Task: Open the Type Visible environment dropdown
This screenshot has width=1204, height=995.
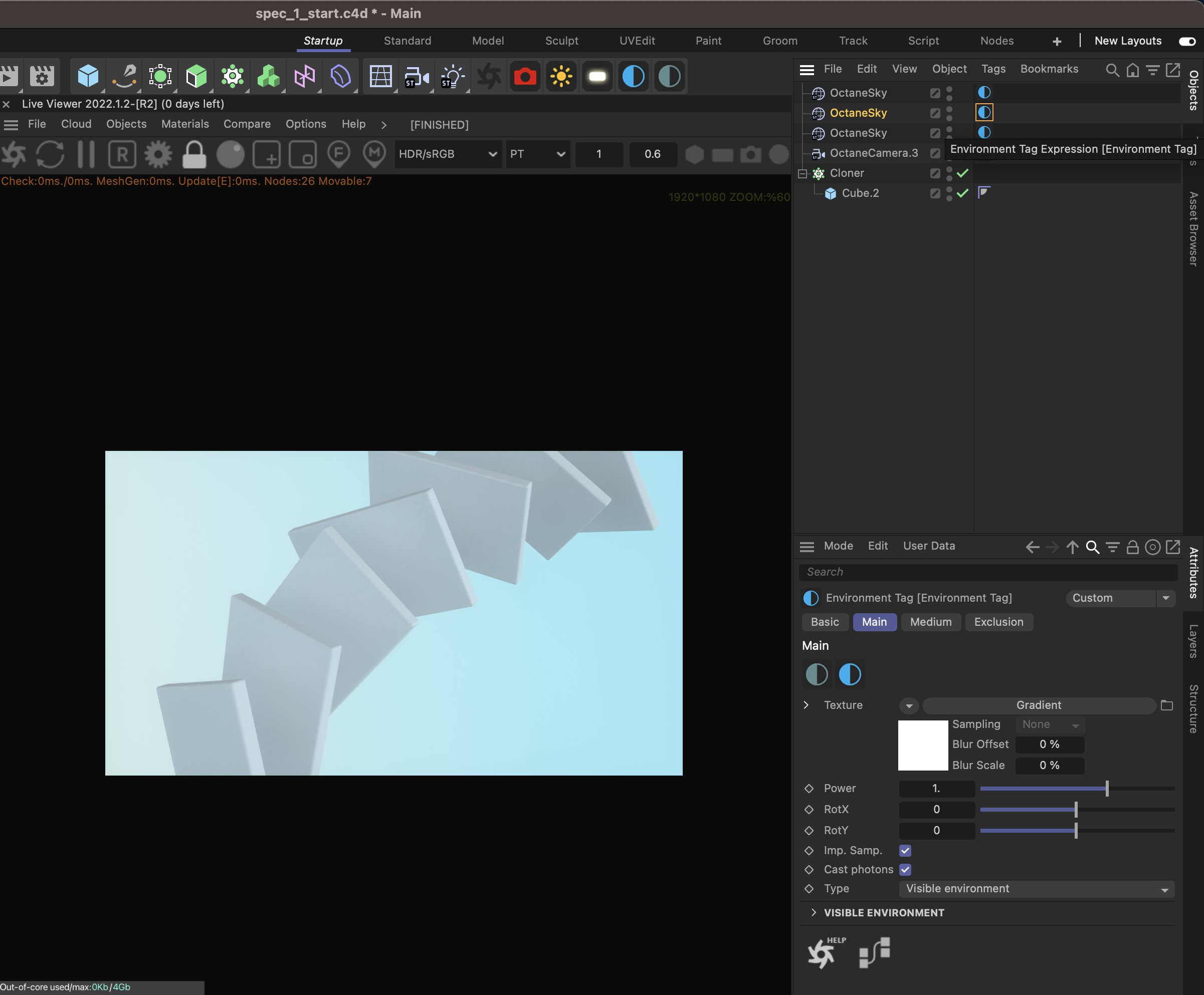Action: tap(1037, 889)
